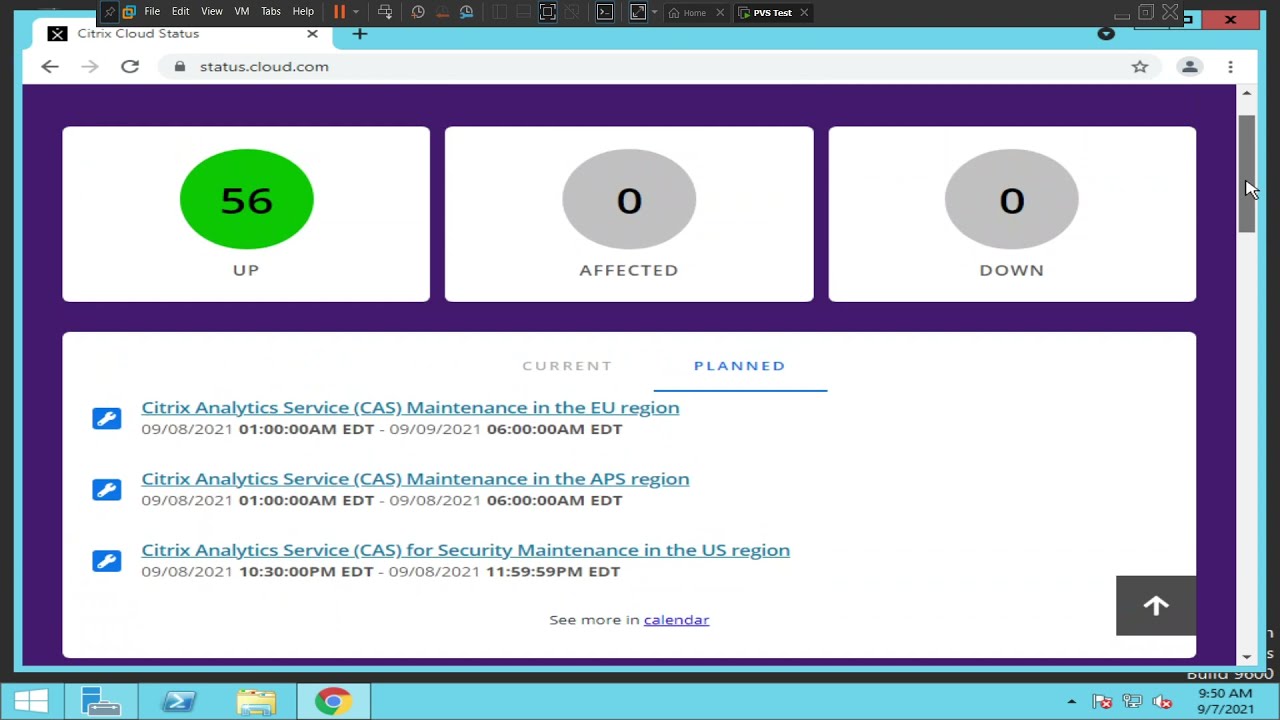1280x720 pixels.
Task: Open the VMware File menu
Action: pos(152,12)
